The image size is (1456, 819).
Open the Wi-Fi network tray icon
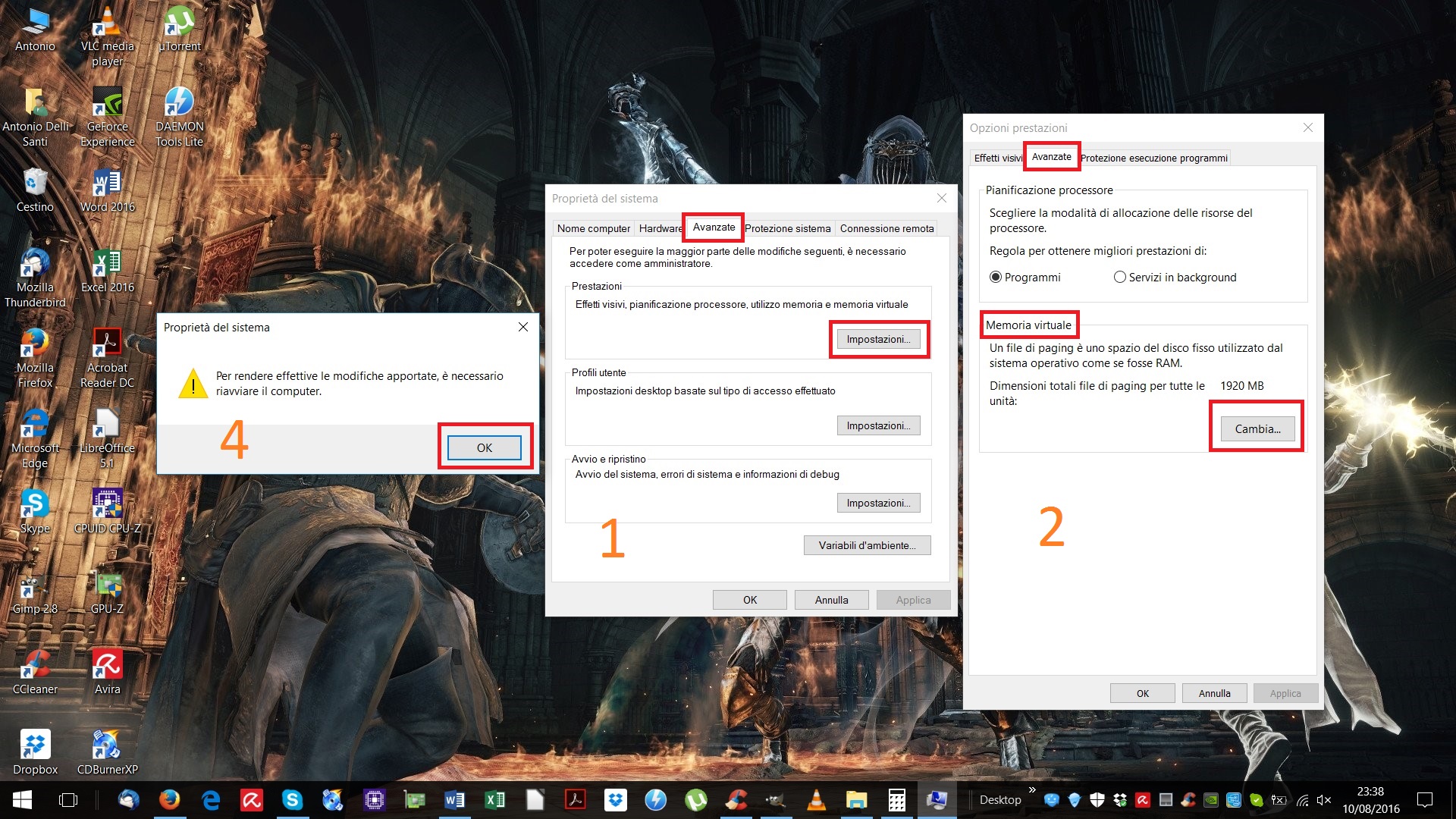(1303, 800)
